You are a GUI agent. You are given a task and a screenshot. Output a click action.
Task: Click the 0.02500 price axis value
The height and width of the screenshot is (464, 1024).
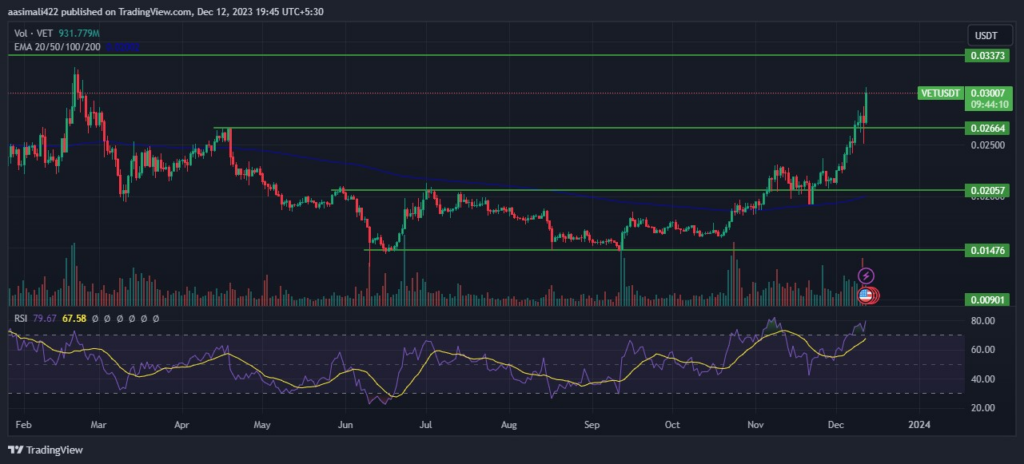(985, 144)
